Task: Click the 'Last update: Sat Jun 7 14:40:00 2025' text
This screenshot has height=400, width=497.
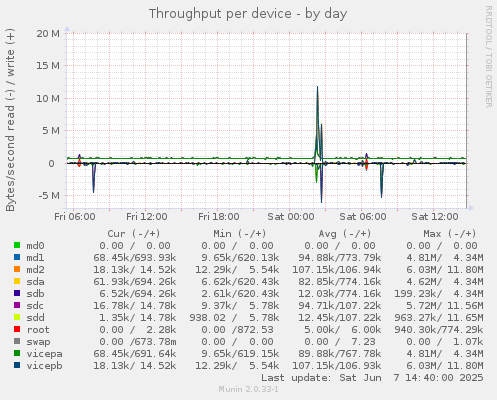Action: click(x=372, y=378)
